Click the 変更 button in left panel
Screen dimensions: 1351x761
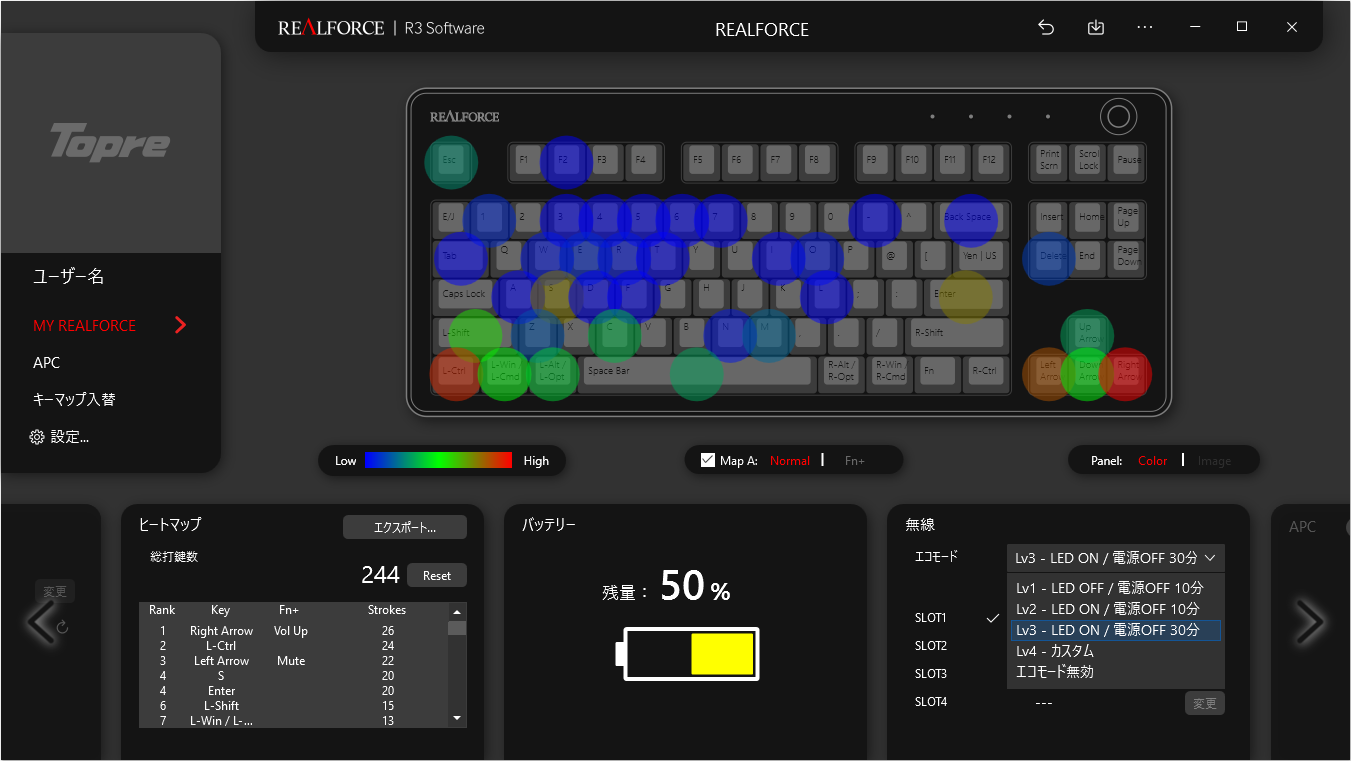pos(55,592)
